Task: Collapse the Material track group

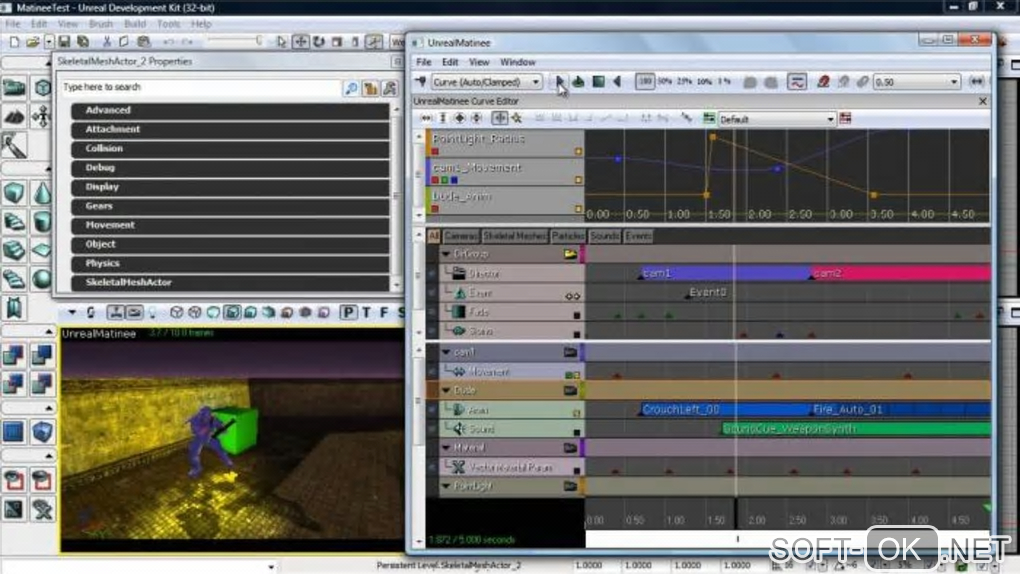Action: pyautogui.click(x=446, y=448)
